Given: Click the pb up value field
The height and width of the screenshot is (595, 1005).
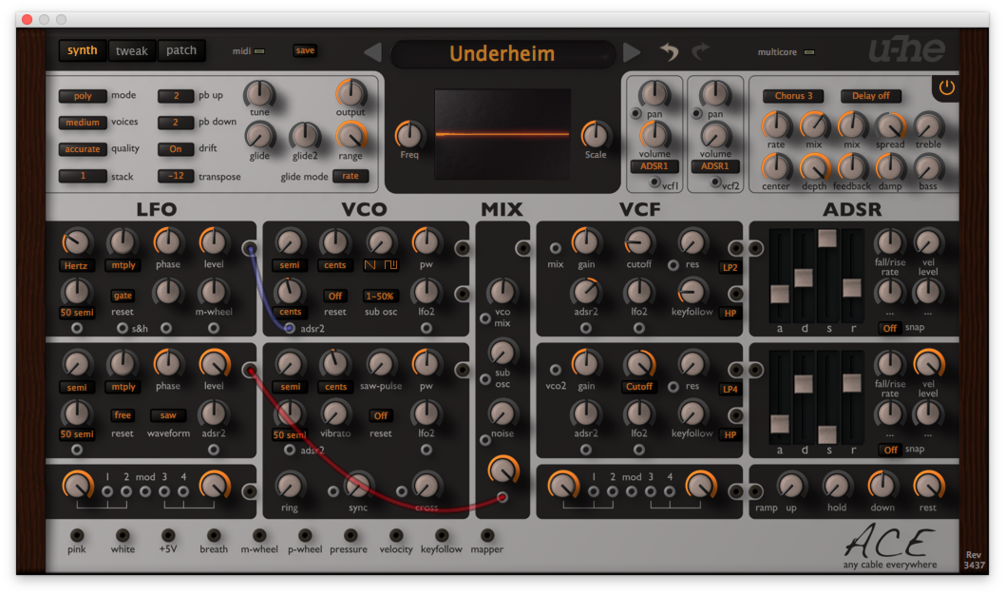Looking at the screenshot, I should tap(176, 96).
